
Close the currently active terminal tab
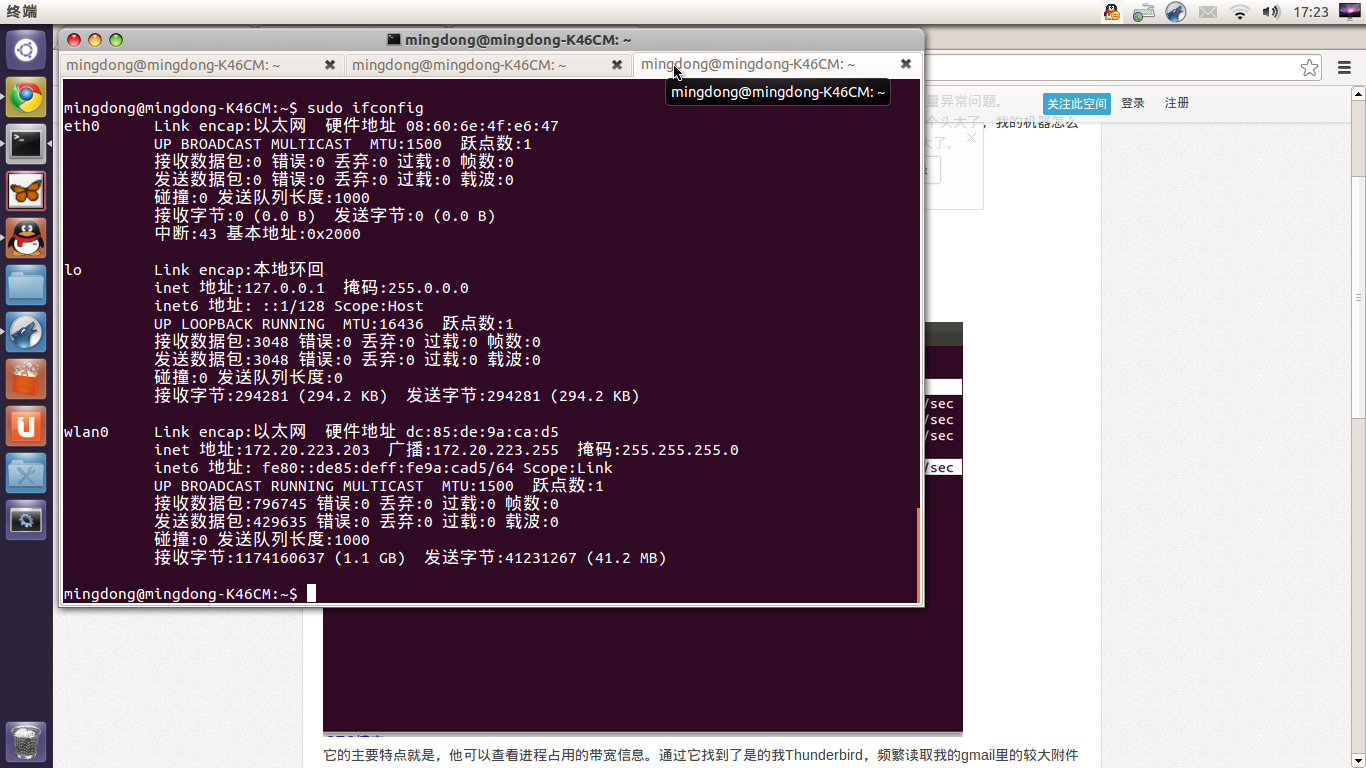(x=906, y=64)
